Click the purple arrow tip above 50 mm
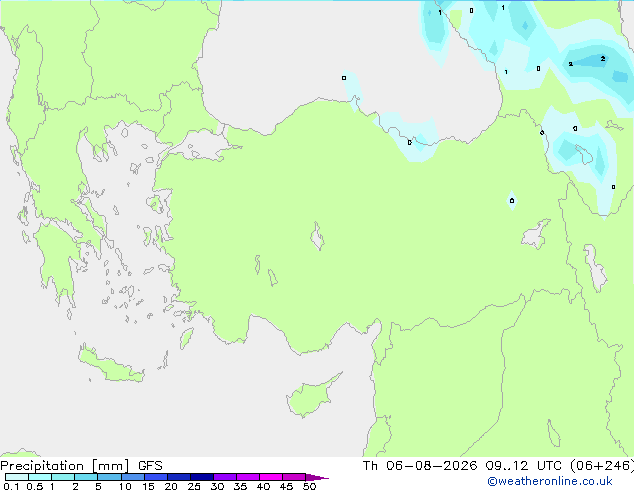 point(317,477)
